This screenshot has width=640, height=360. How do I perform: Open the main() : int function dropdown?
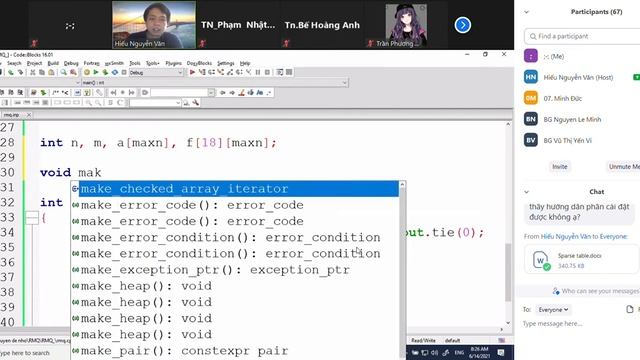(215, 82)
